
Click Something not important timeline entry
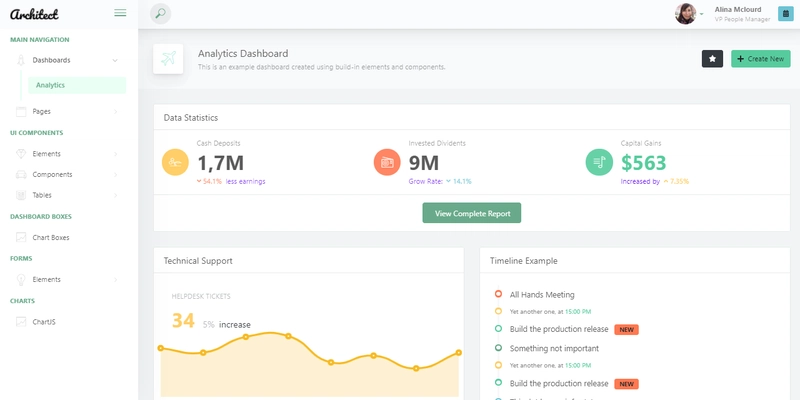tap(554, 348)
